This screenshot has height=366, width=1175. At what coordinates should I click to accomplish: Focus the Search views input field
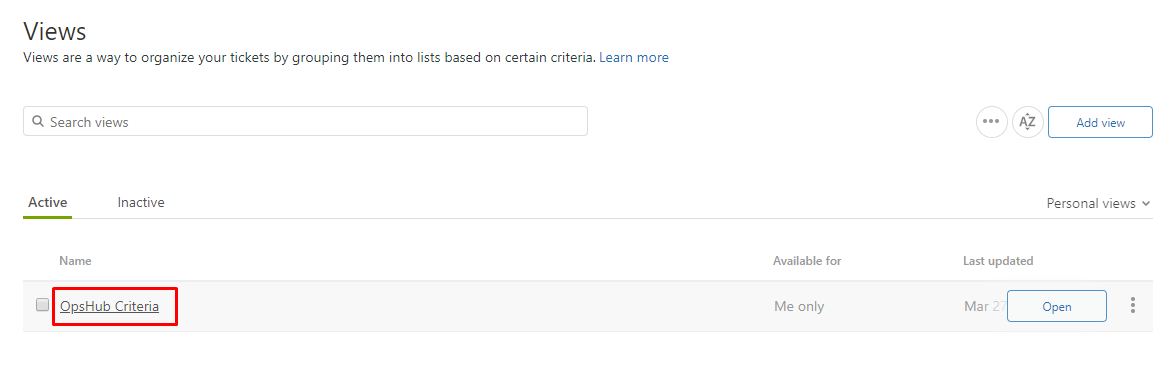[305, 122]
